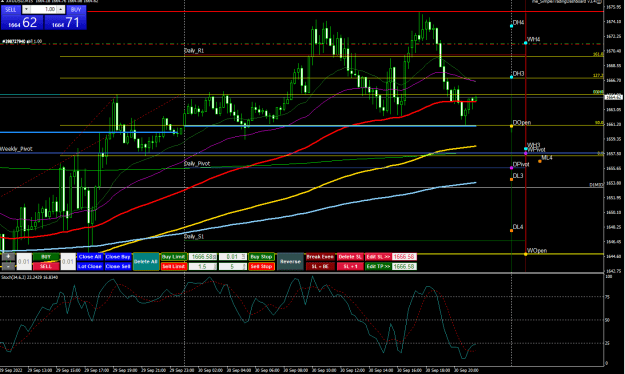
Task: Click the Buy Limit button
Action: 174,257
